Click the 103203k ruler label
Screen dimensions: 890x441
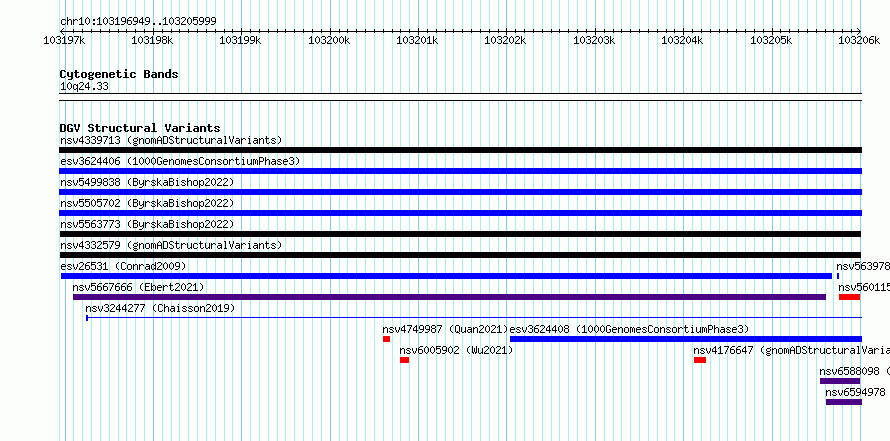coord(594,40)
